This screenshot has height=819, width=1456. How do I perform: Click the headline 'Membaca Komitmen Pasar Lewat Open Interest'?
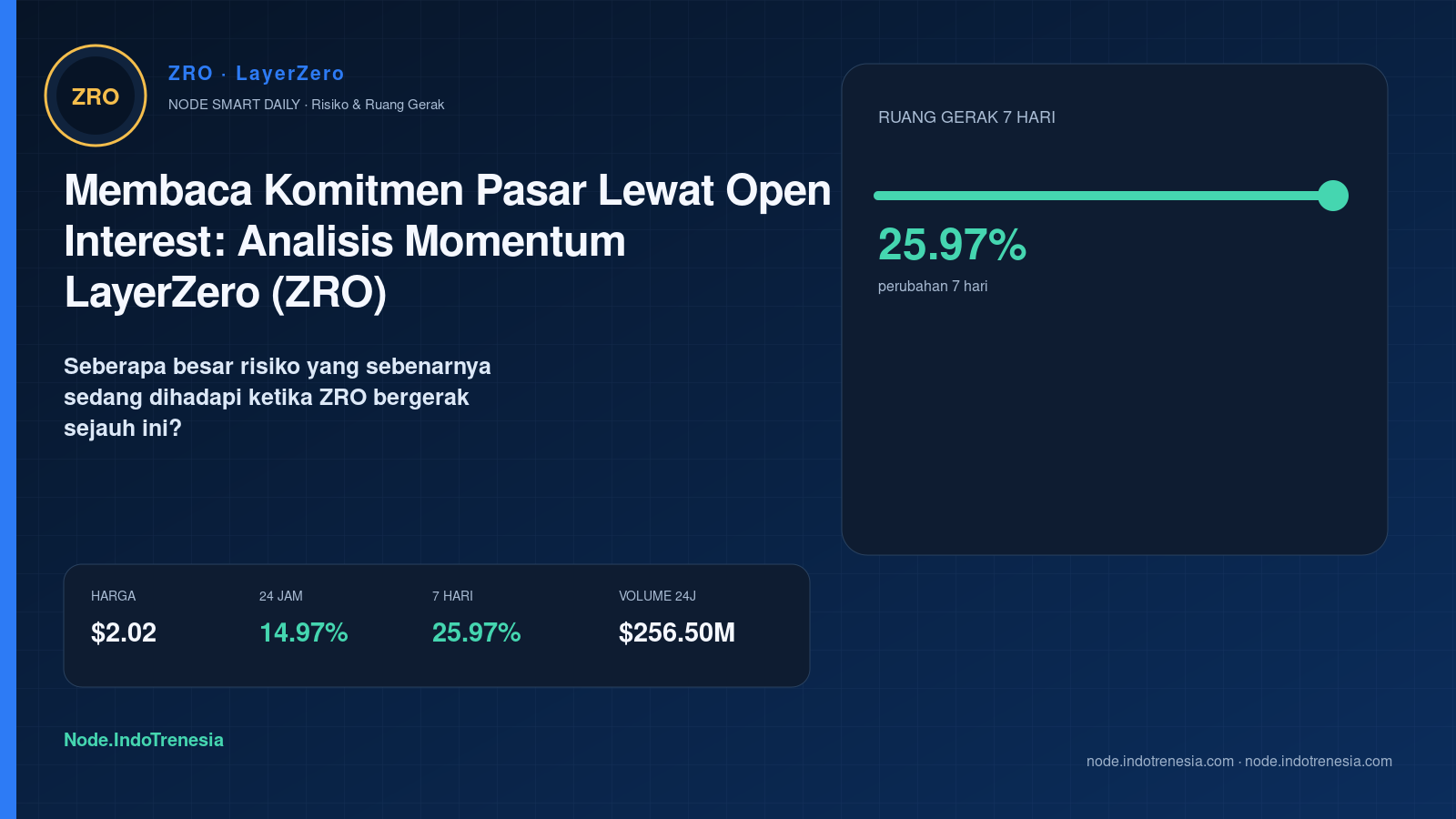tap(448, 216)
